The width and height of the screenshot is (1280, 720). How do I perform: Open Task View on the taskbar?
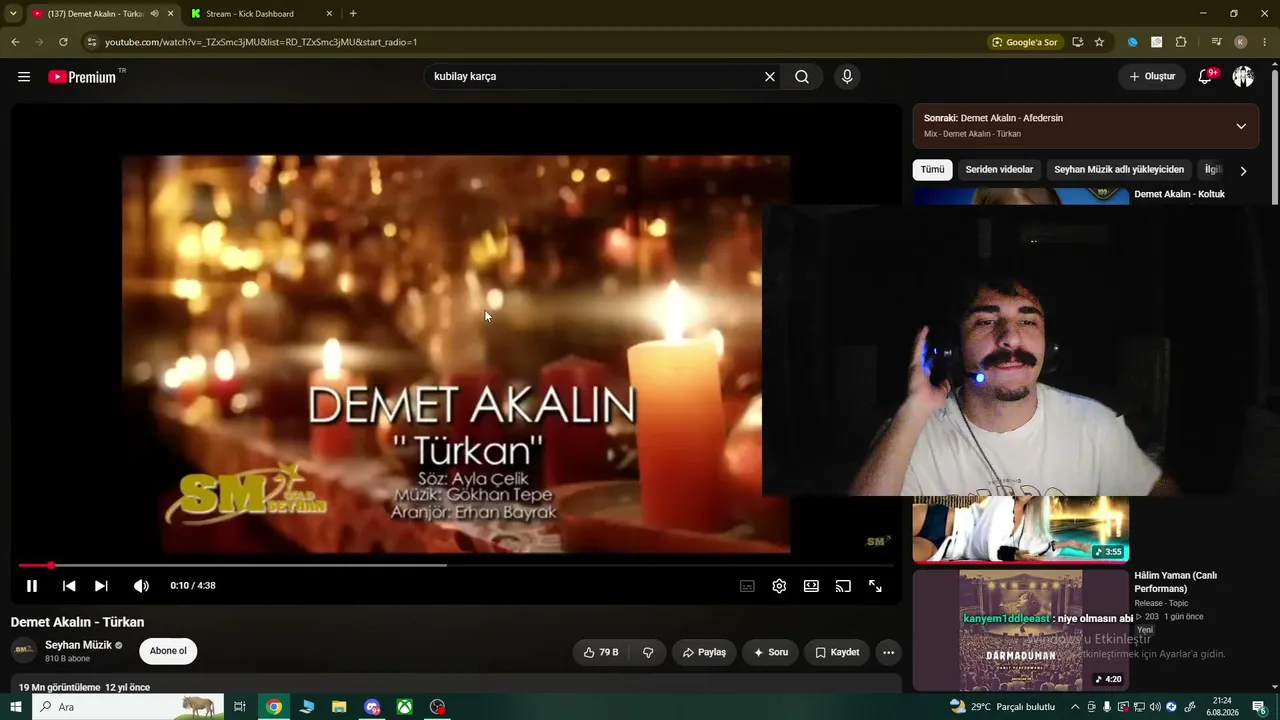(x=240, y=707)
